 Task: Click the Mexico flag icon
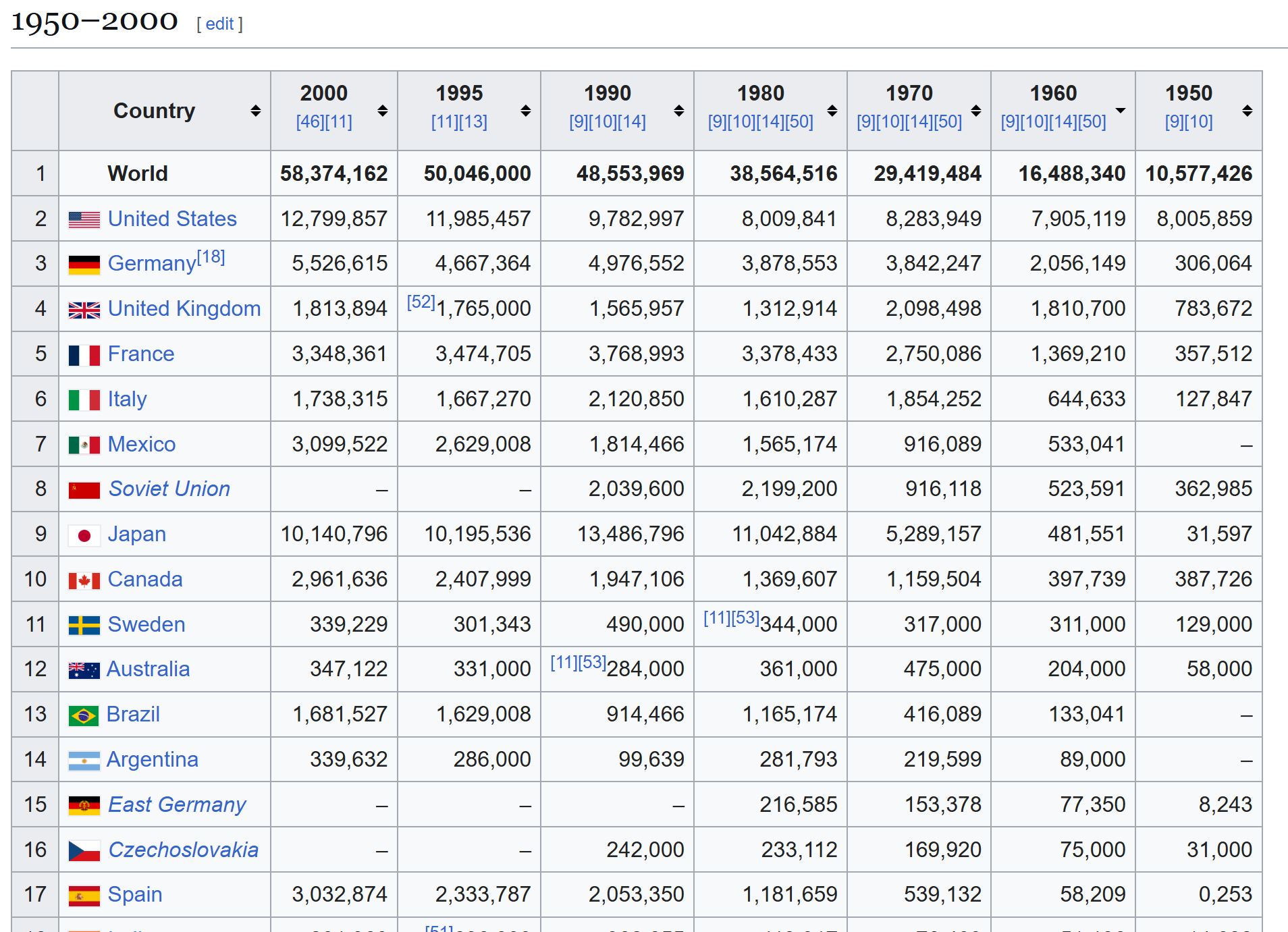point(84,445)
